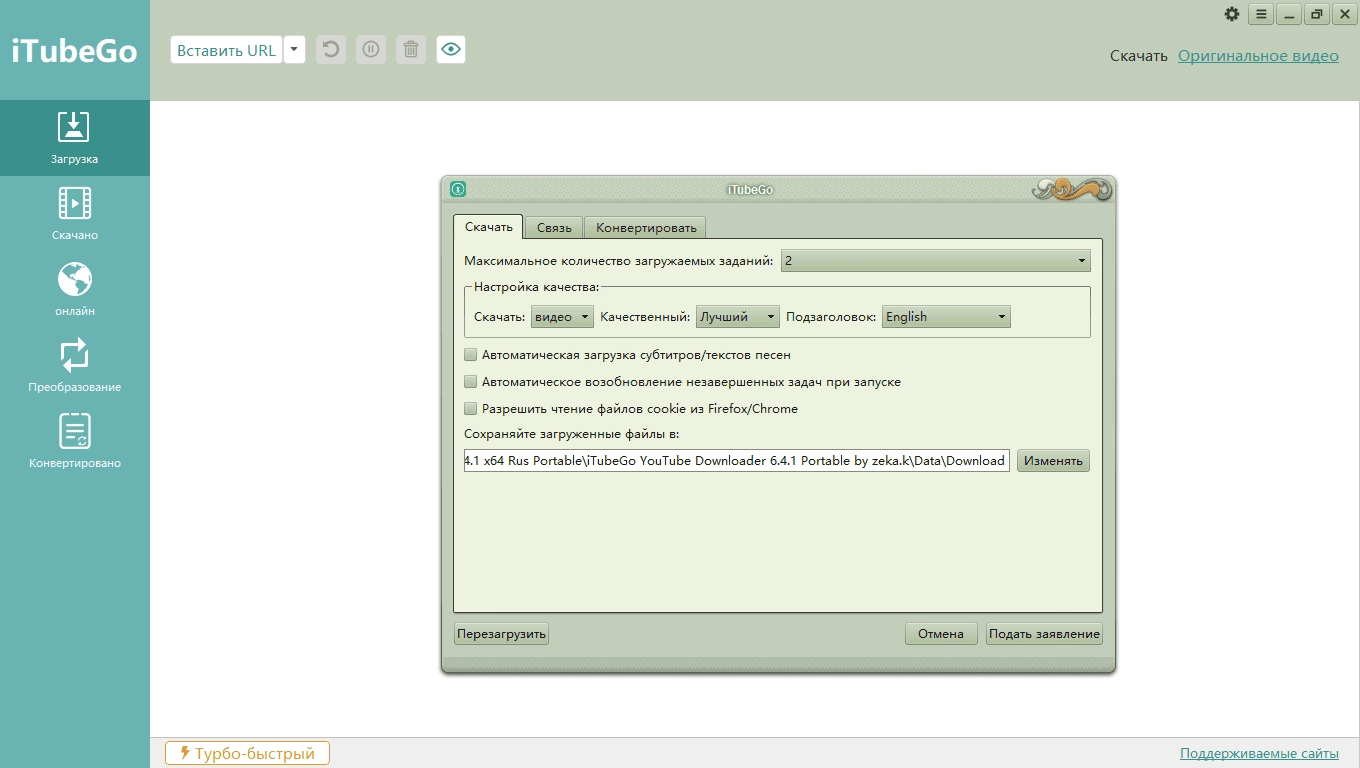The image size is (1360, 768).
Task: Click the iTubeGo logo
Action: click(x=74, y=51)
